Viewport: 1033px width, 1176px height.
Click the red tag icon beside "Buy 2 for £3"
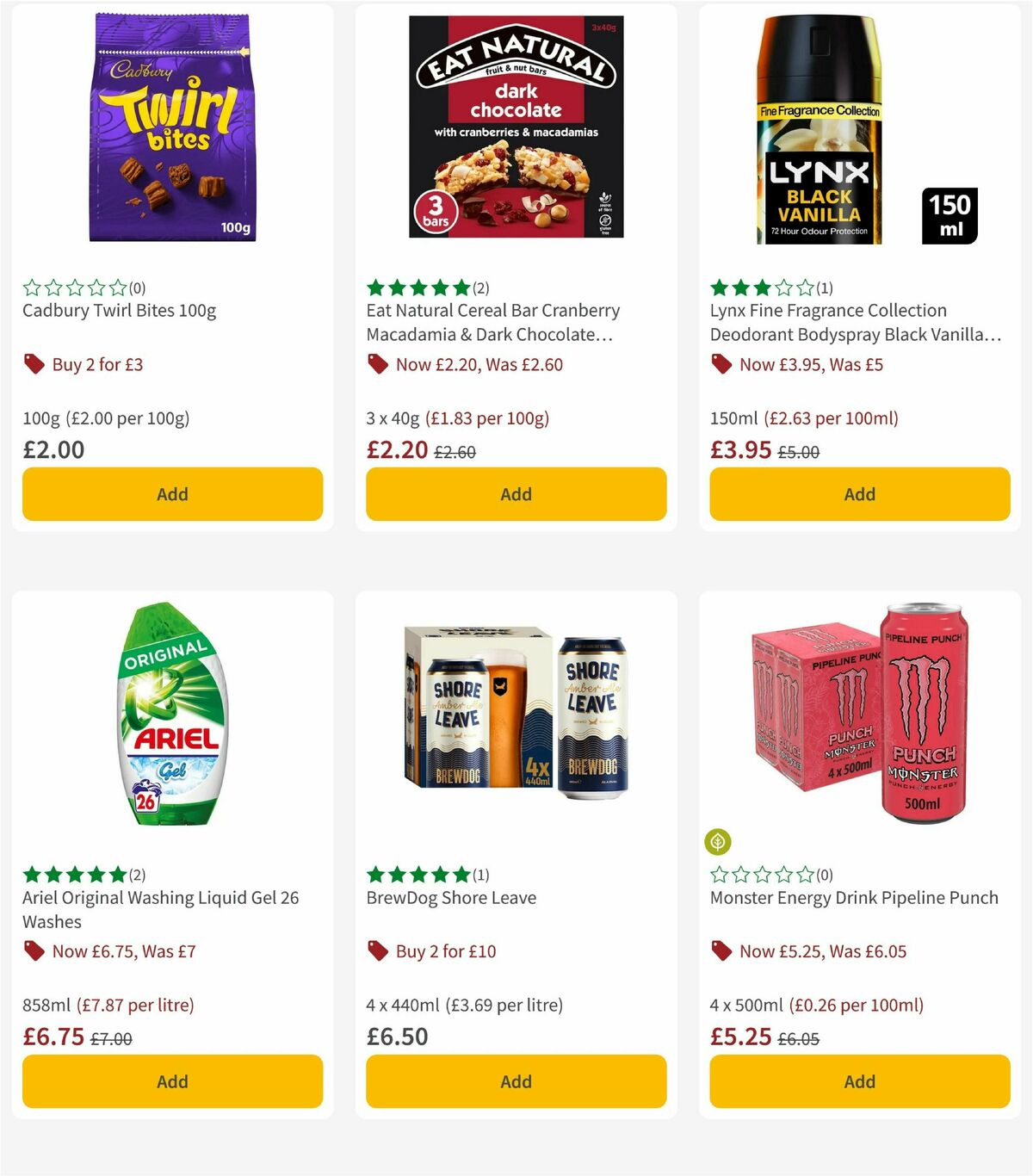click(x=34, y=364)
